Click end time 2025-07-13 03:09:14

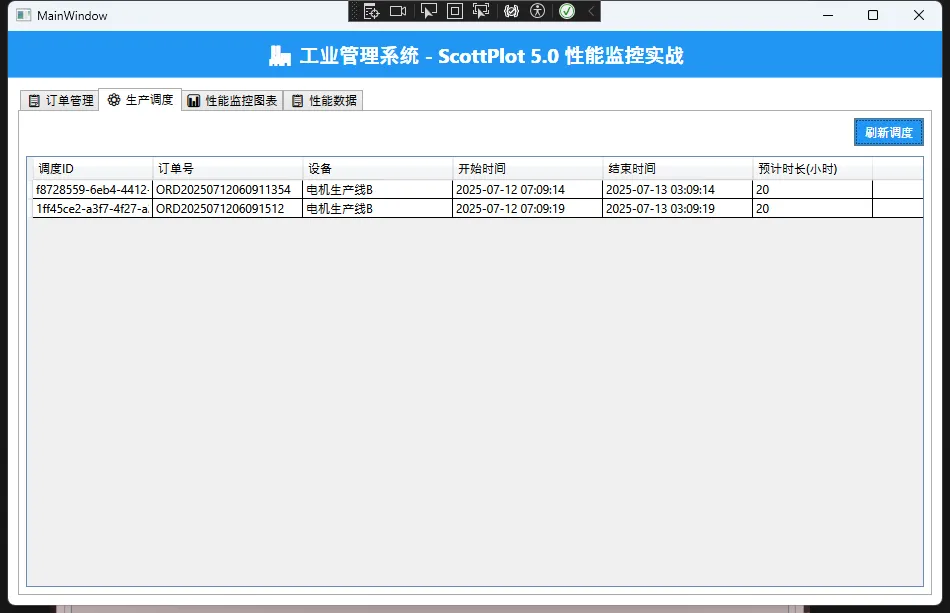tap(677, 190)
